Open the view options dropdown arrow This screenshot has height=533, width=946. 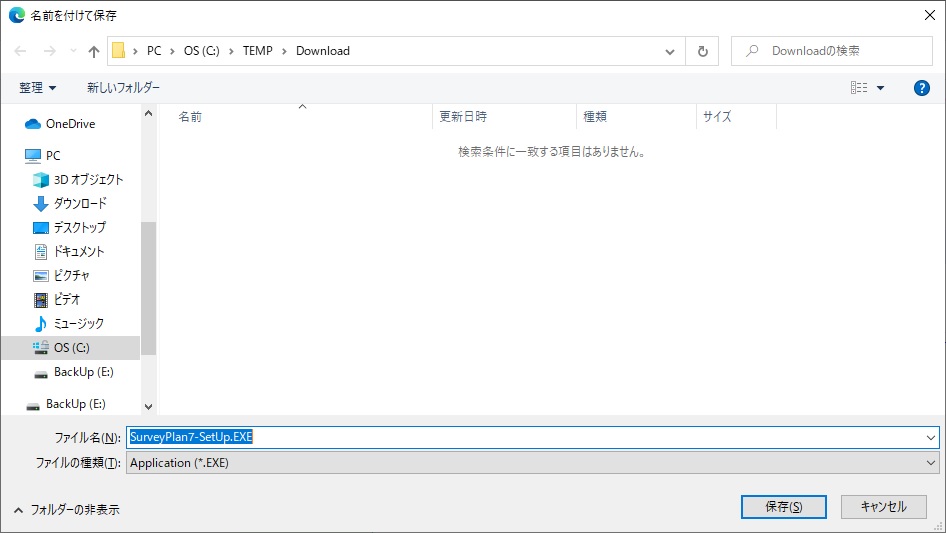[880, 88]
